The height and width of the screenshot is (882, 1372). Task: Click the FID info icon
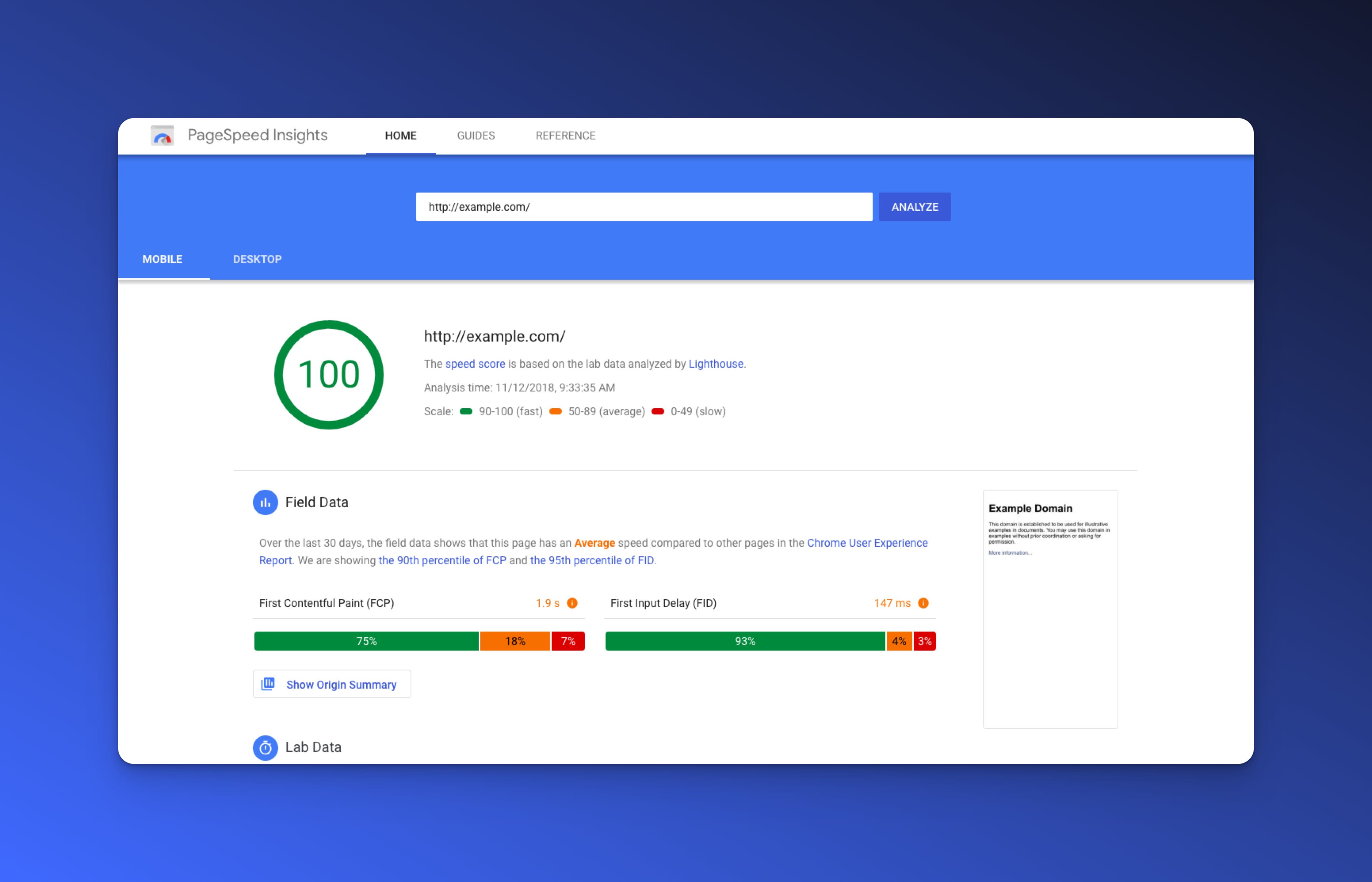(x=923, y=603)
